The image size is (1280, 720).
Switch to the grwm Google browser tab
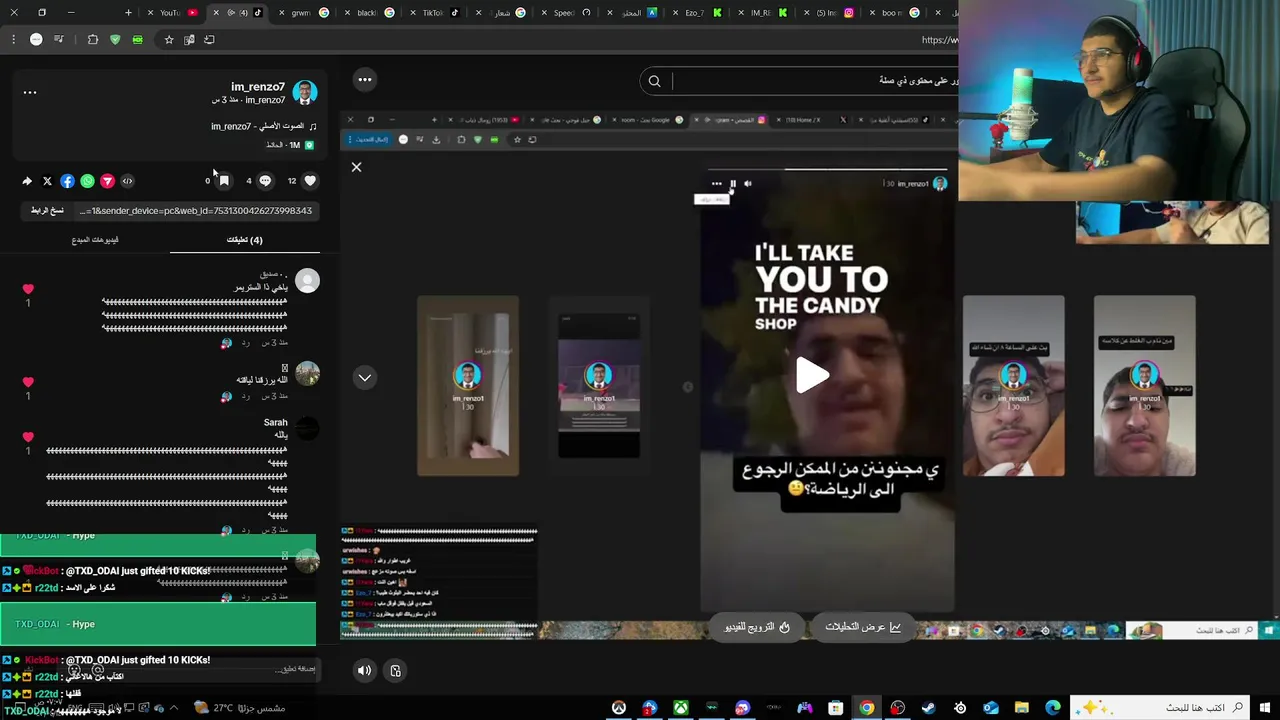click(305, 13)
